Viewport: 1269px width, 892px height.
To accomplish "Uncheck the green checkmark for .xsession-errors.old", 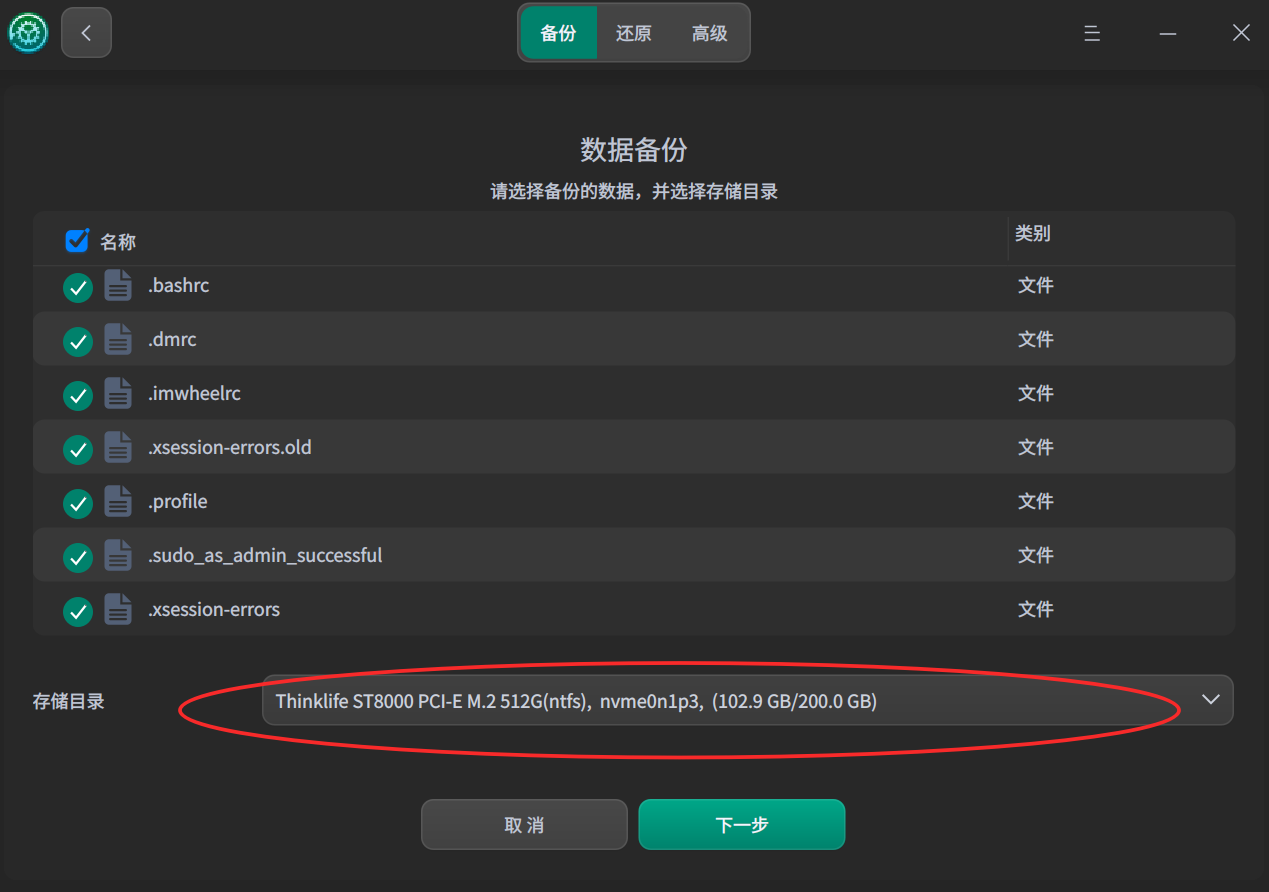I will point(78,450).
